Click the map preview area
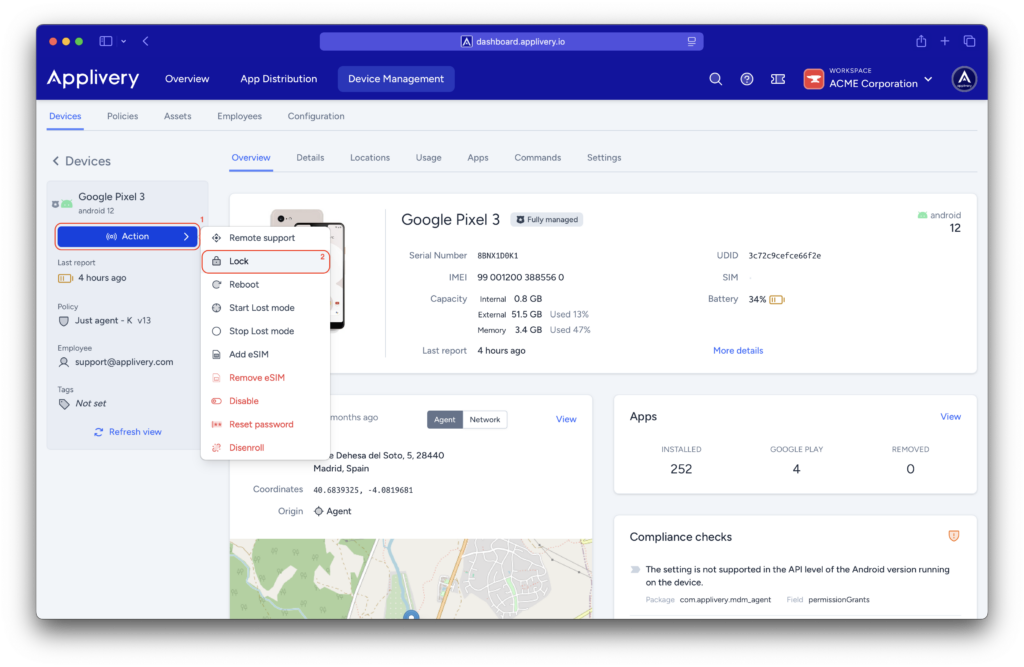Image resolution: width=1024 pixels, height=667 pixels. click(411, 578)
